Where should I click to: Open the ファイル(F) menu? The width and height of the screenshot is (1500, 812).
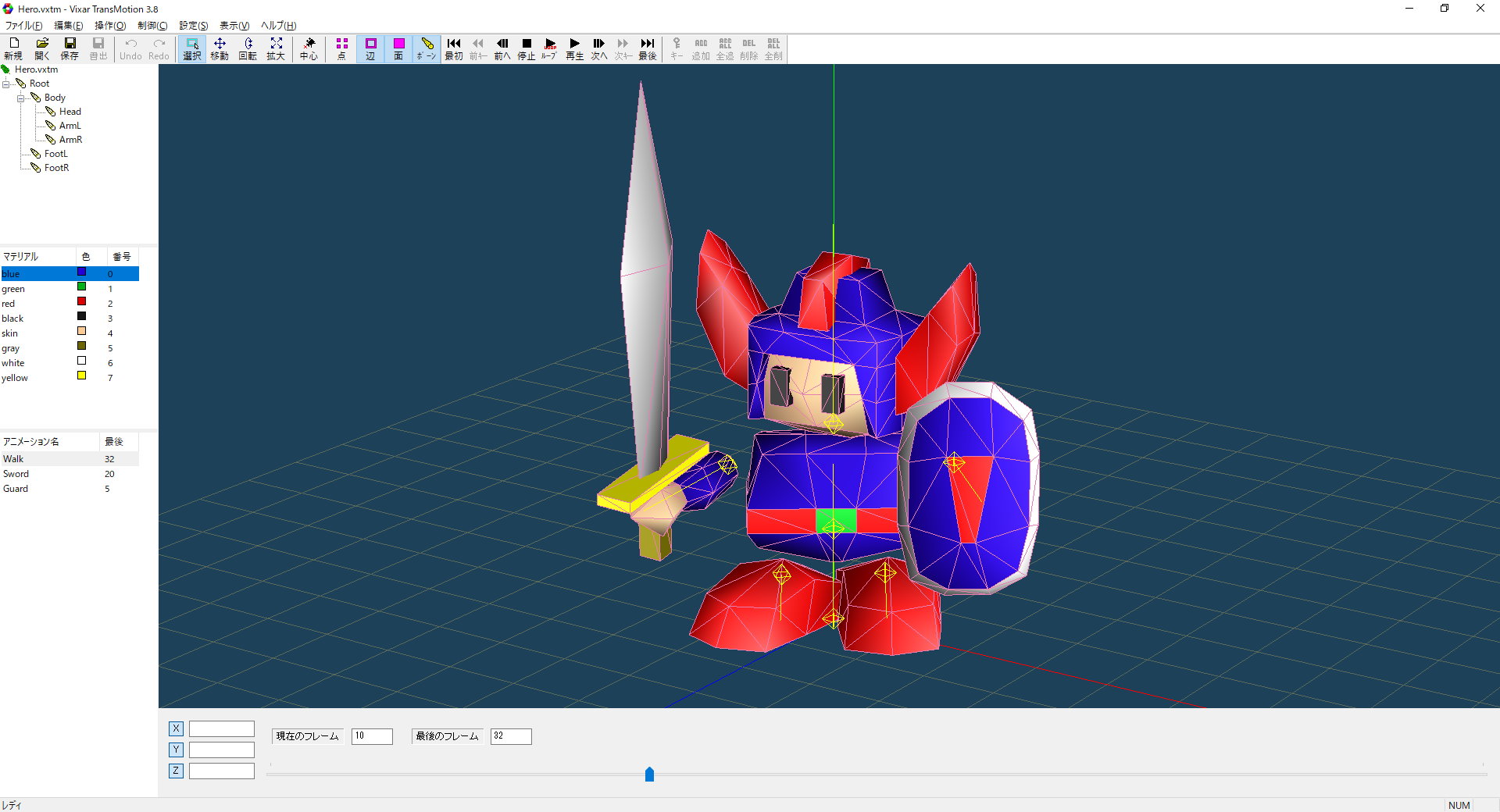pyautogui.click(x=23, y=26)
